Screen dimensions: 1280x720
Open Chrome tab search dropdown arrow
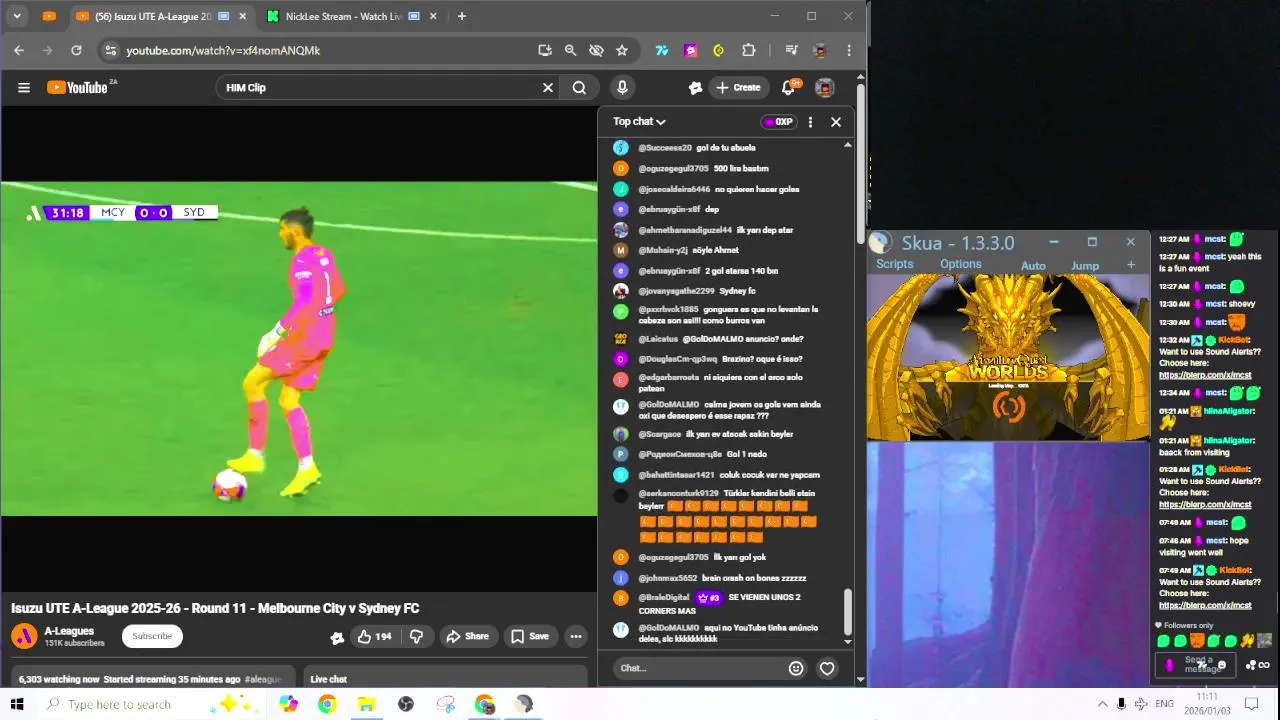pyautogui.click(x=19, y=16)
